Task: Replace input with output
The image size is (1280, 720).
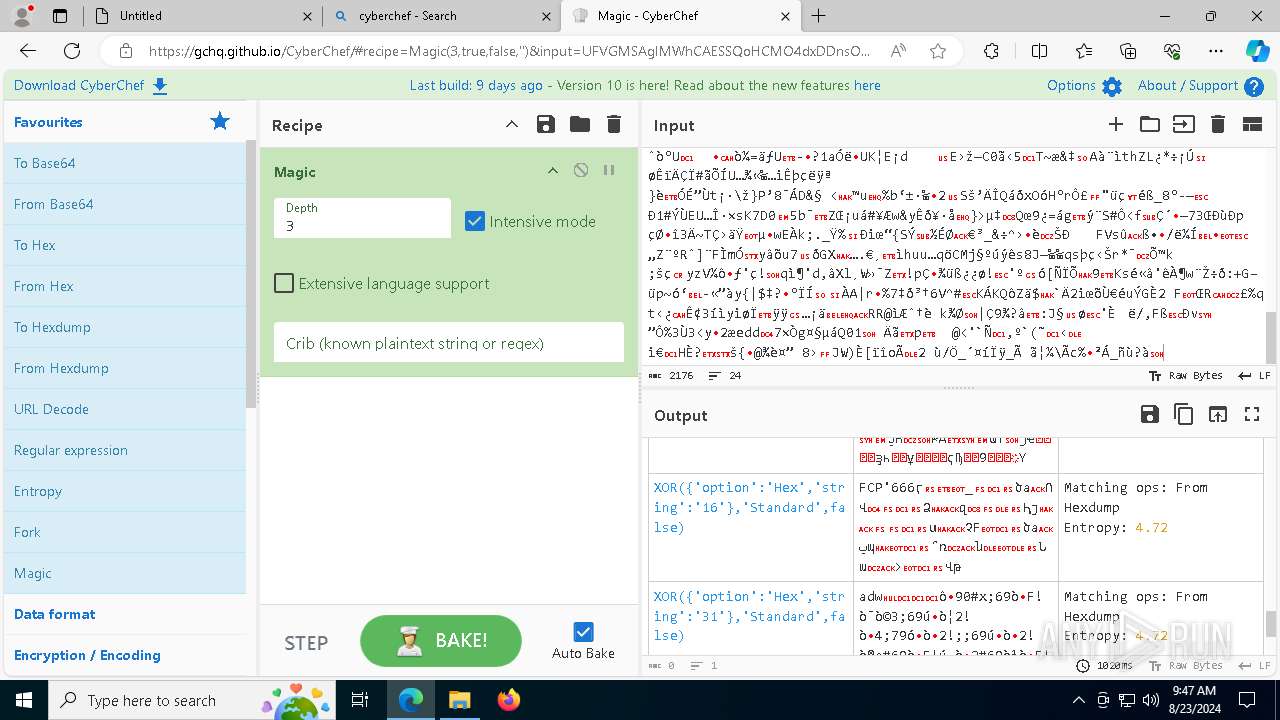Action: tap(1218, 414)
